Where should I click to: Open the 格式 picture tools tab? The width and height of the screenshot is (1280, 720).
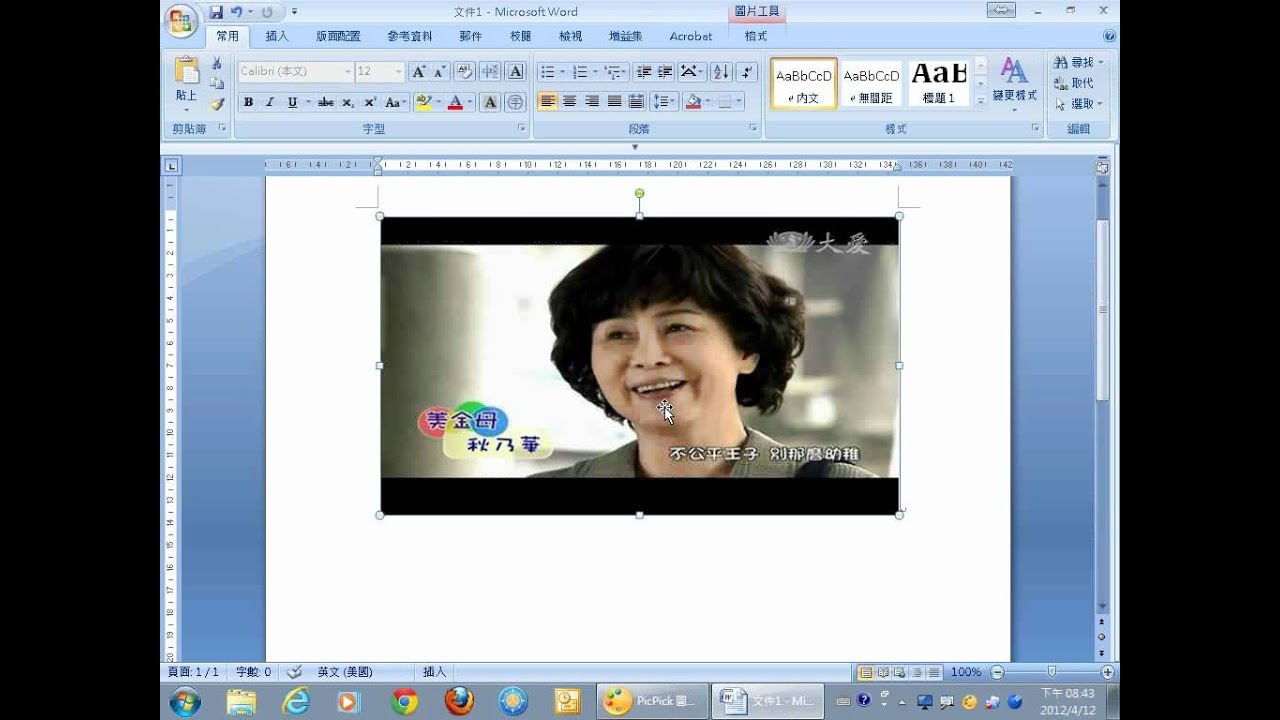(756, 36)
